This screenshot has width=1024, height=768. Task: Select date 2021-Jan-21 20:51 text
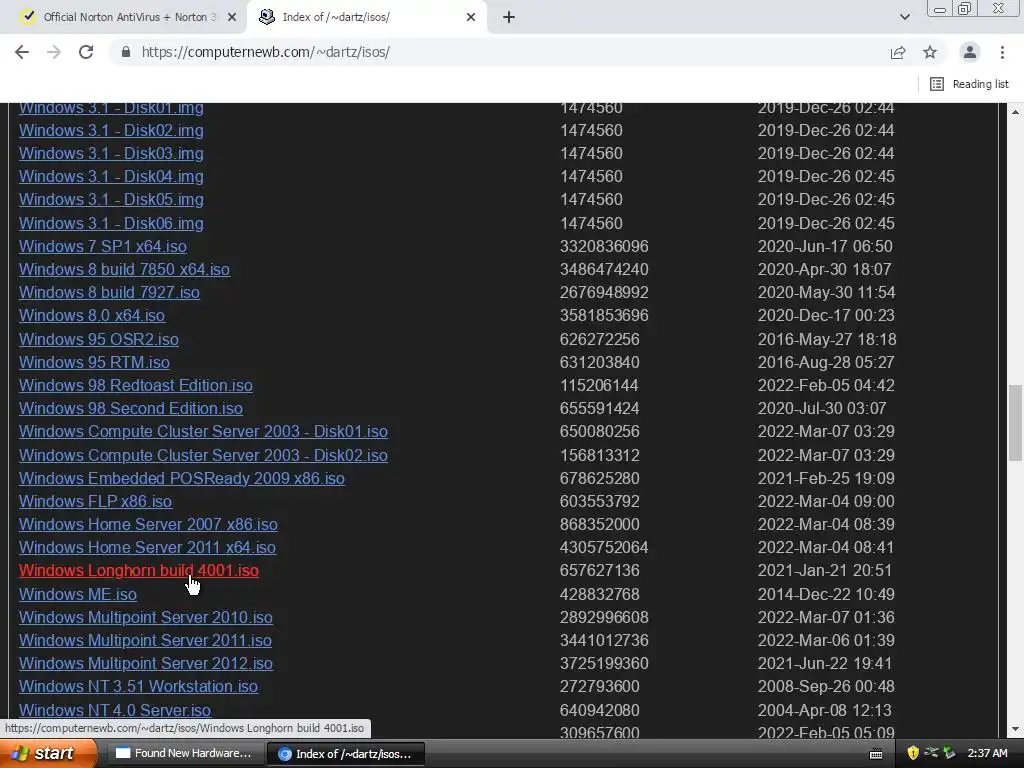(x=825, y=570)
